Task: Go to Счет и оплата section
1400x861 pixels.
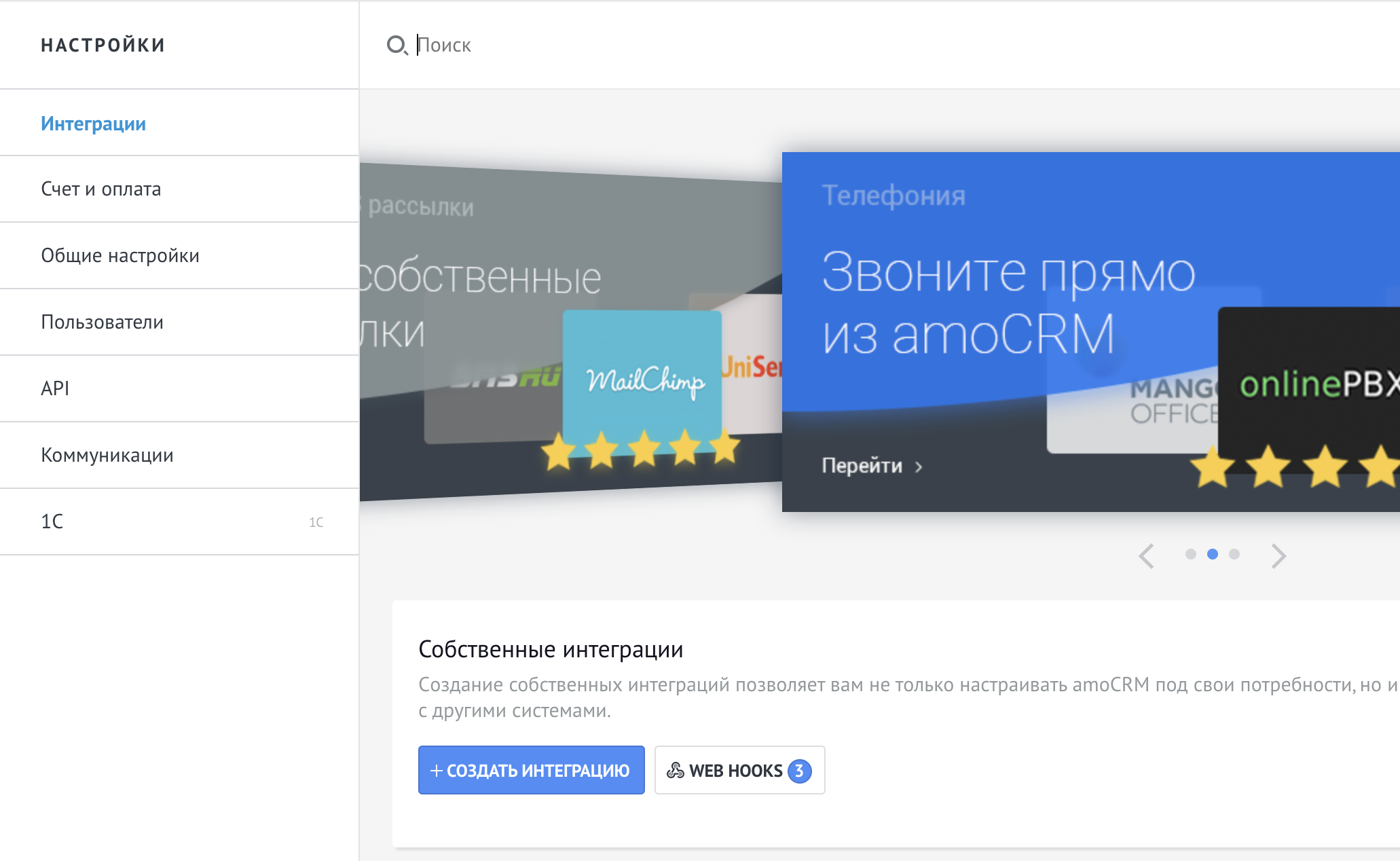Action: 179,189
